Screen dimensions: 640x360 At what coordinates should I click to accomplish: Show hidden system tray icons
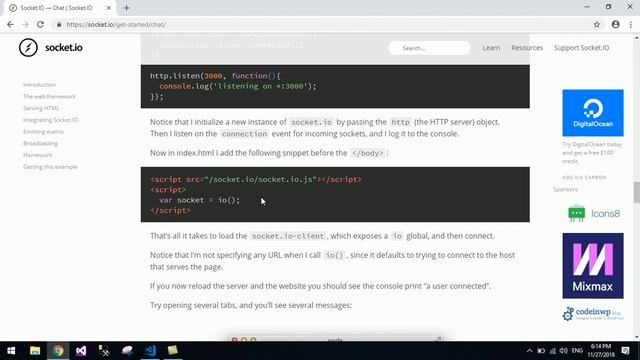[529, 351]
